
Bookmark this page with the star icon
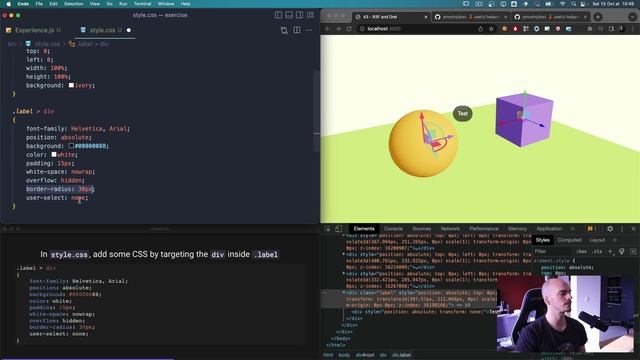[491, 29]
